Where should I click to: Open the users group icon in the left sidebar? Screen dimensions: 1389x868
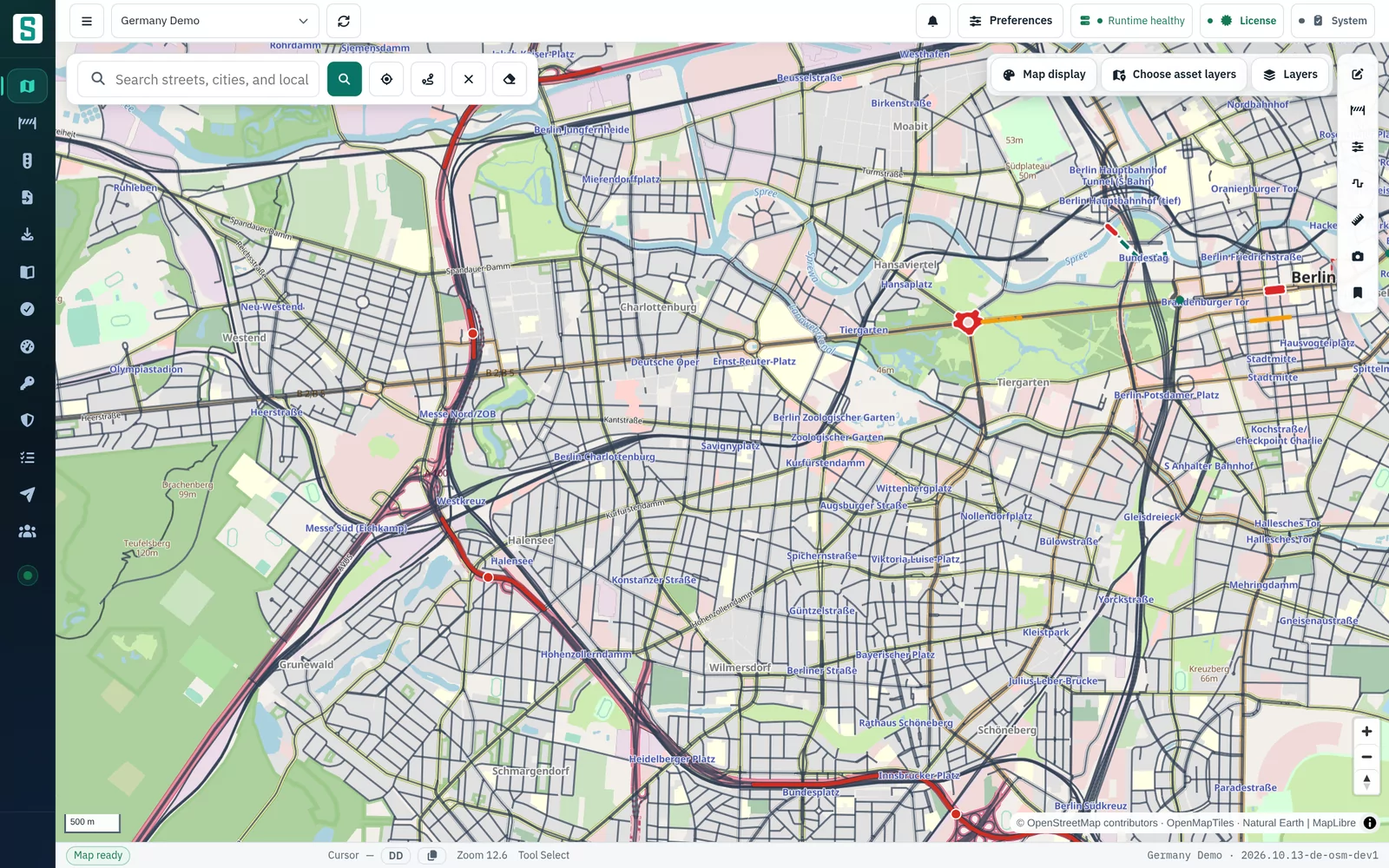click(x=28, y=531)
